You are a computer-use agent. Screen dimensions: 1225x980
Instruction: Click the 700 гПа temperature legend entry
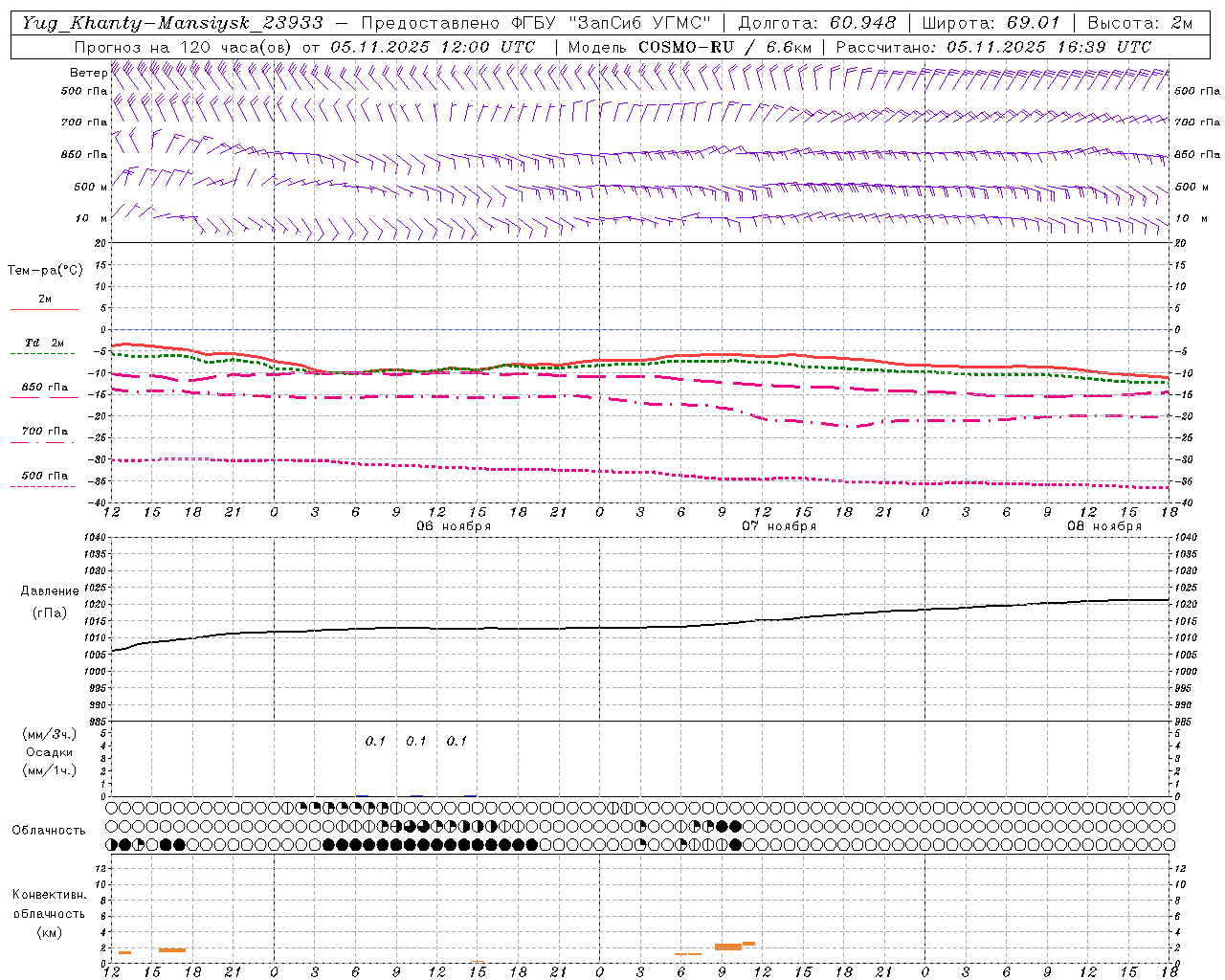click(x=45, y=432)
